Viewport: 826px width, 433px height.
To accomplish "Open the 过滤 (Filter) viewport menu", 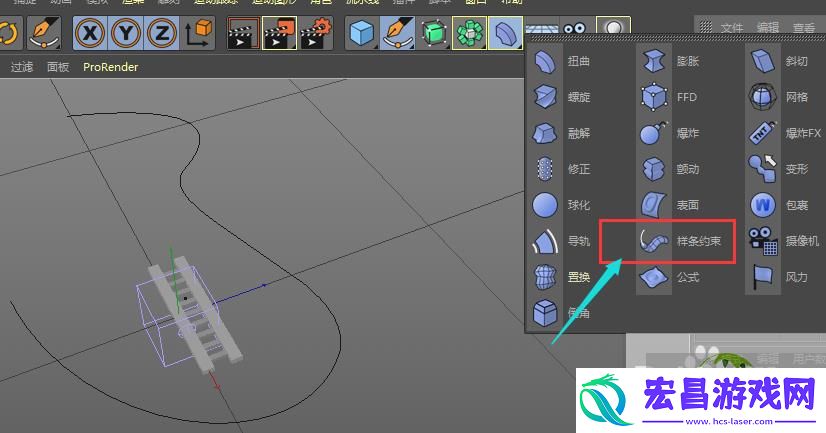I will 22,67.
